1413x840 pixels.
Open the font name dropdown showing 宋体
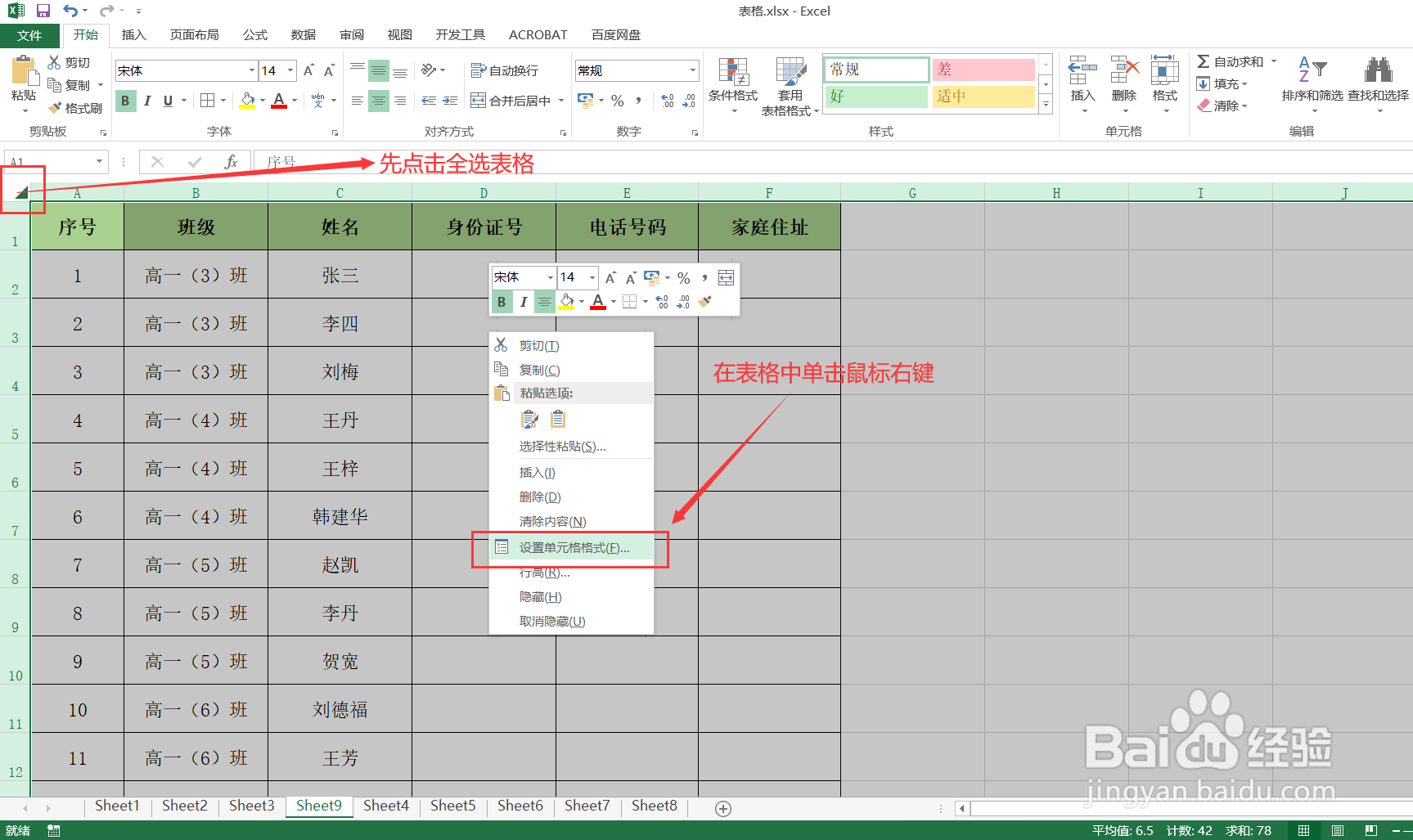(x=251, y=70)
